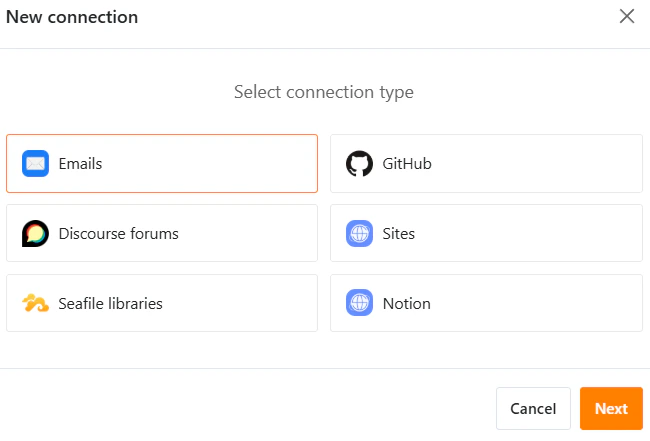Click the New connection dialog title

coord(72,17)
